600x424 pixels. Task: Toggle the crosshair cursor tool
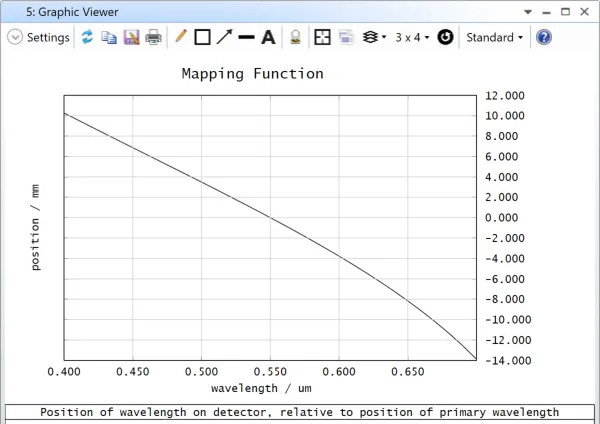[322, 37]
